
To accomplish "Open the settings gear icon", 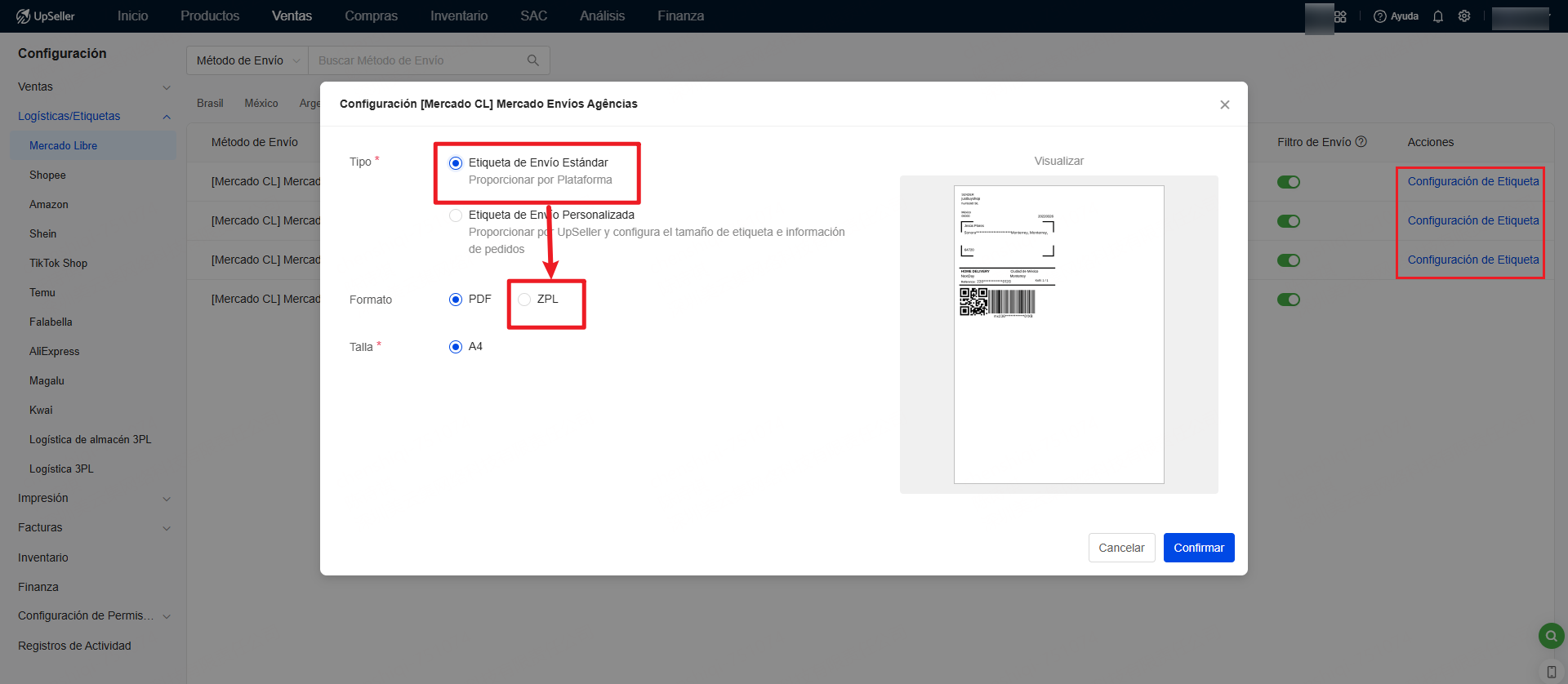I will pyautogui.click(x=1464, y=16).
